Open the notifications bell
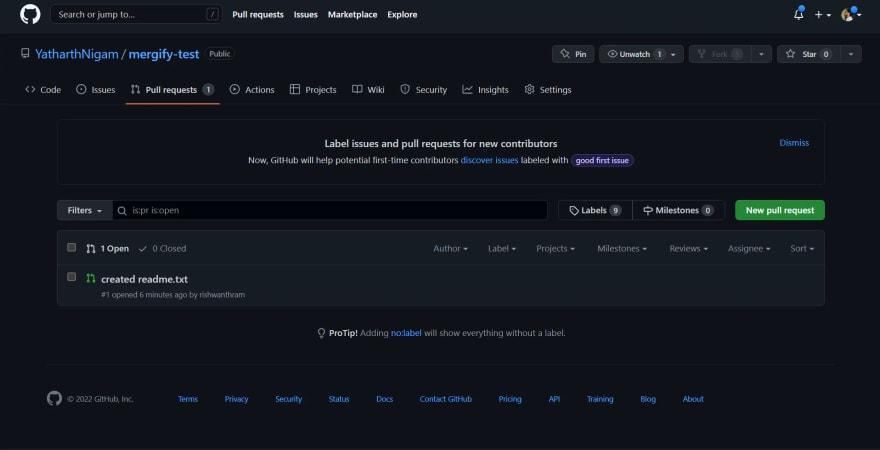880x450 pixels. [799, 15]
